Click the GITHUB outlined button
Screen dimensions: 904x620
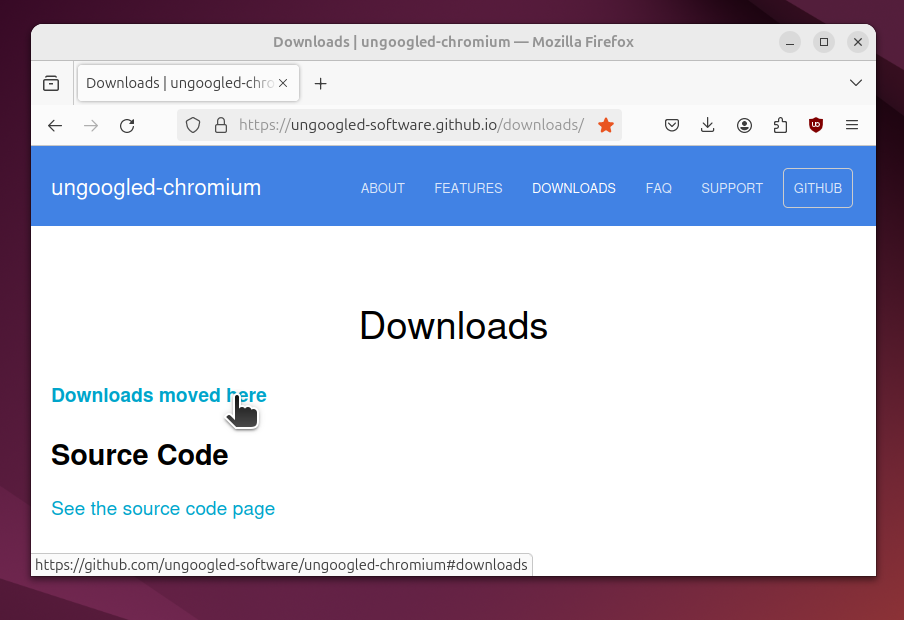[x=818, y=188]
